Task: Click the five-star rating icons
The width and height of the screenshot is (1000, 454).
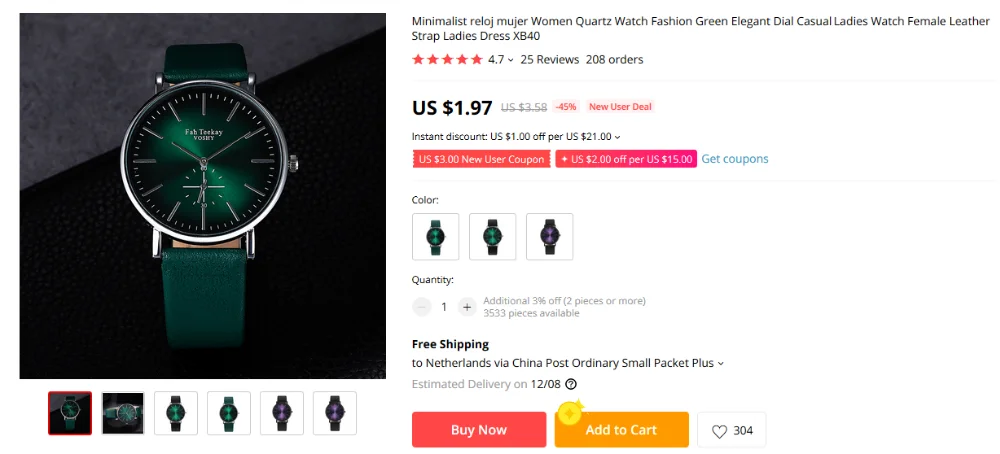Action: point(447,59)
